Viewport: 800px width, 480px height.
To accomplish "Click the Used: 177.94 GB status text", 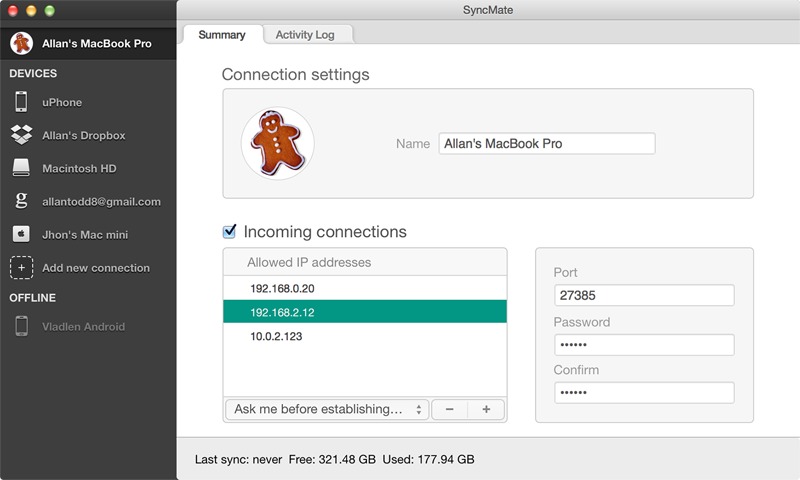I will [x=429, y=459].
